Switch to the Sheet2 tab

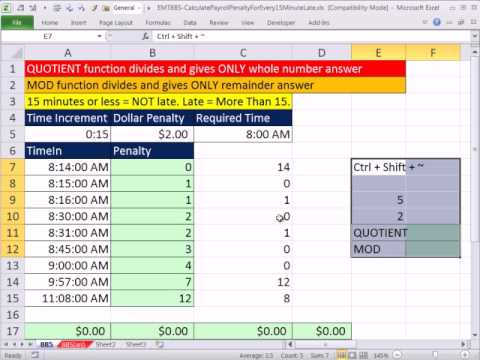tap(105, 344)
